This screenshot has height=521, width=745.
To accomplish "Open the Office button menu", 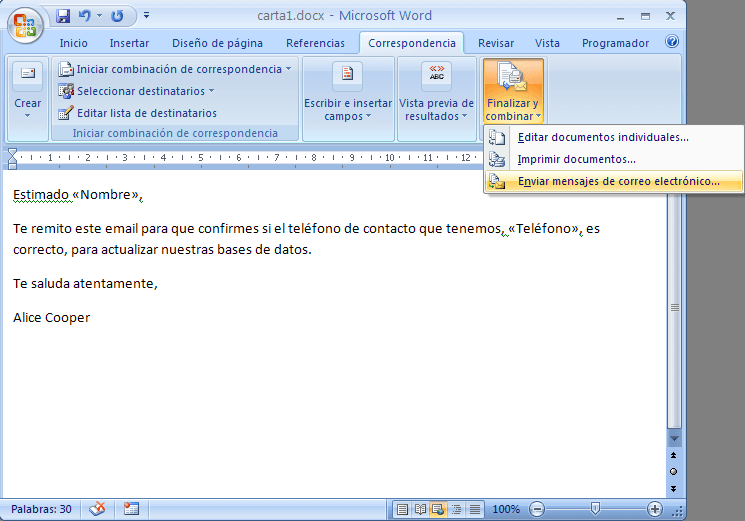I will (x=25, y=26).
